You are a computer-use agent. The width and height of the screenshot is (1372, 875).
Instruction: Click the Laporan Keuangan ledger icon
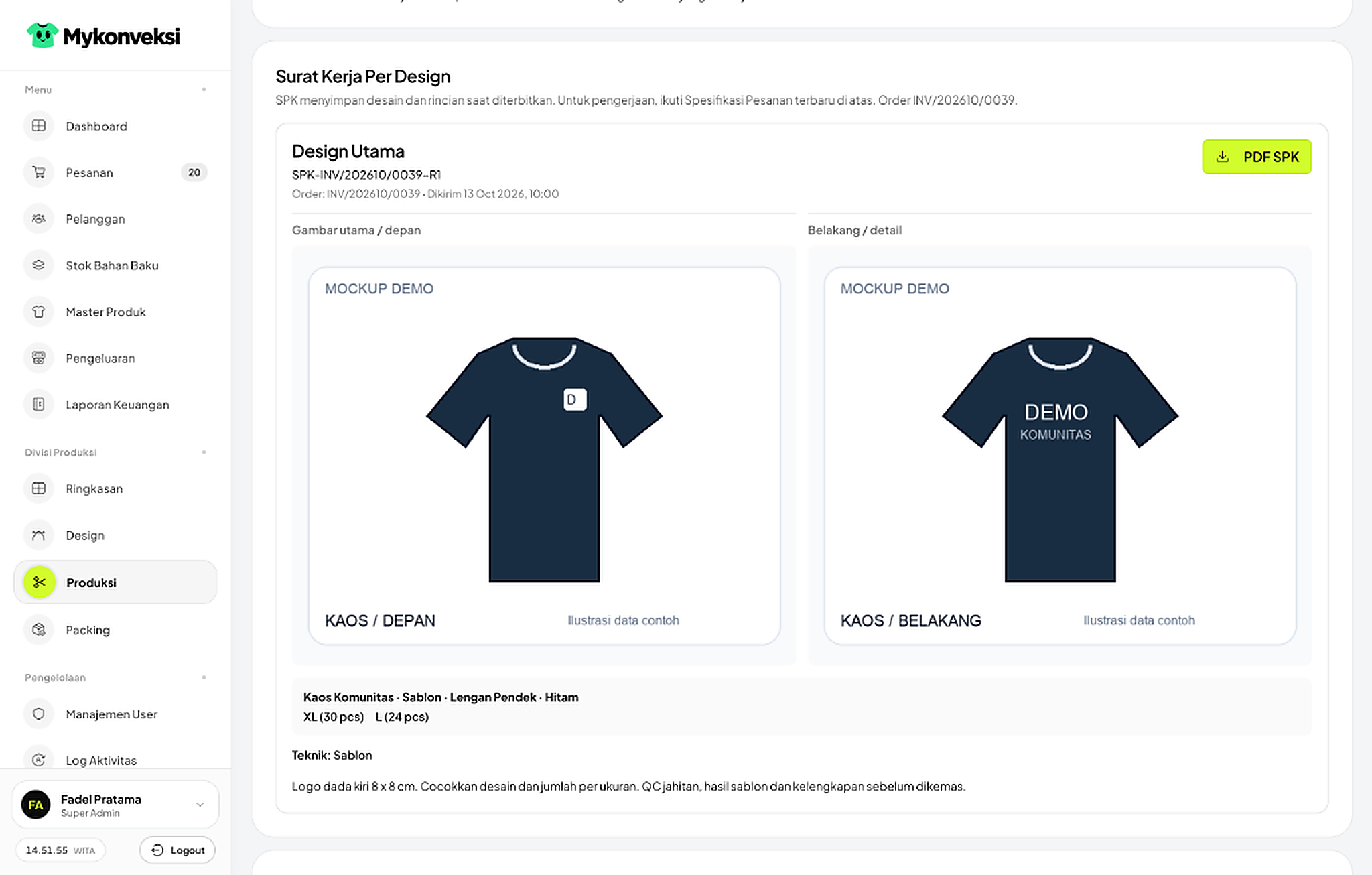coord(39,405)
